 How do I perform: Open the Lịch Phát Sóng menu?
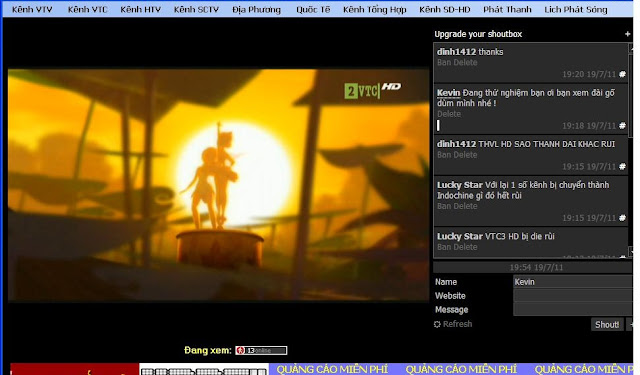(x=576, y=9)
